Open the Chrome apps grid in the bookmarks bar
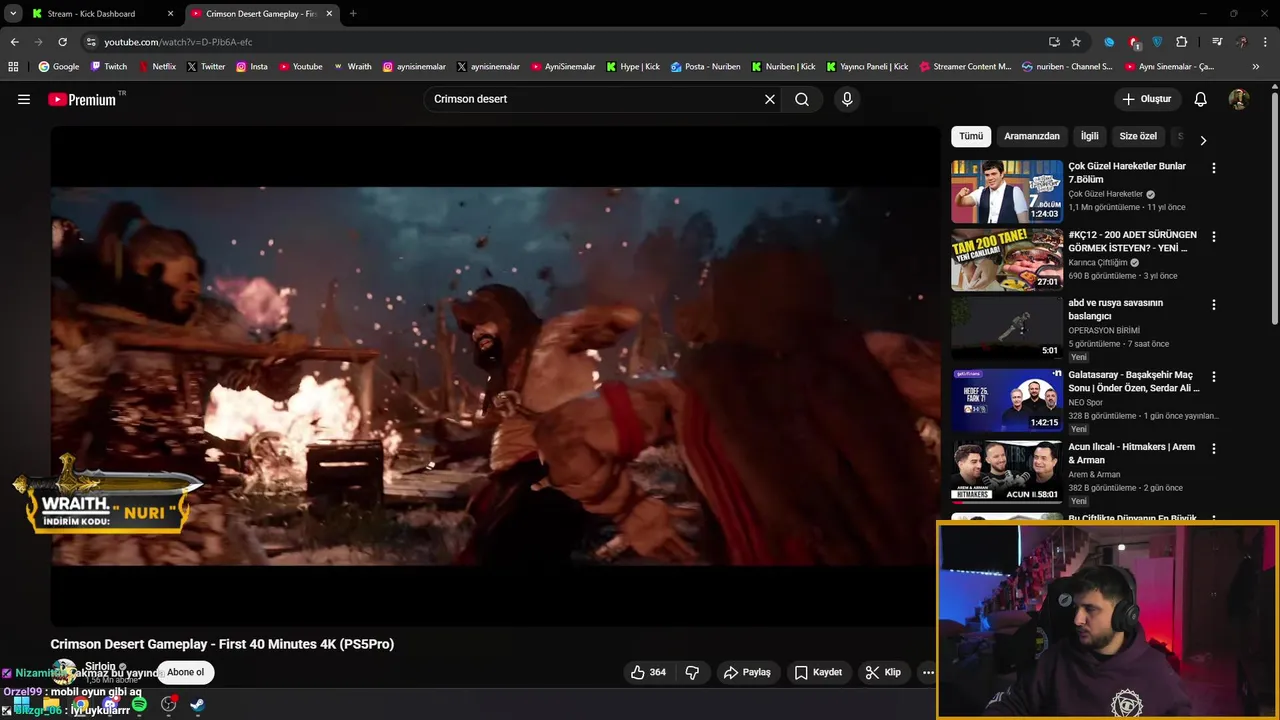Image resolution: width=1280 pixels, height=720 pixels. click(x=13, y=67)
